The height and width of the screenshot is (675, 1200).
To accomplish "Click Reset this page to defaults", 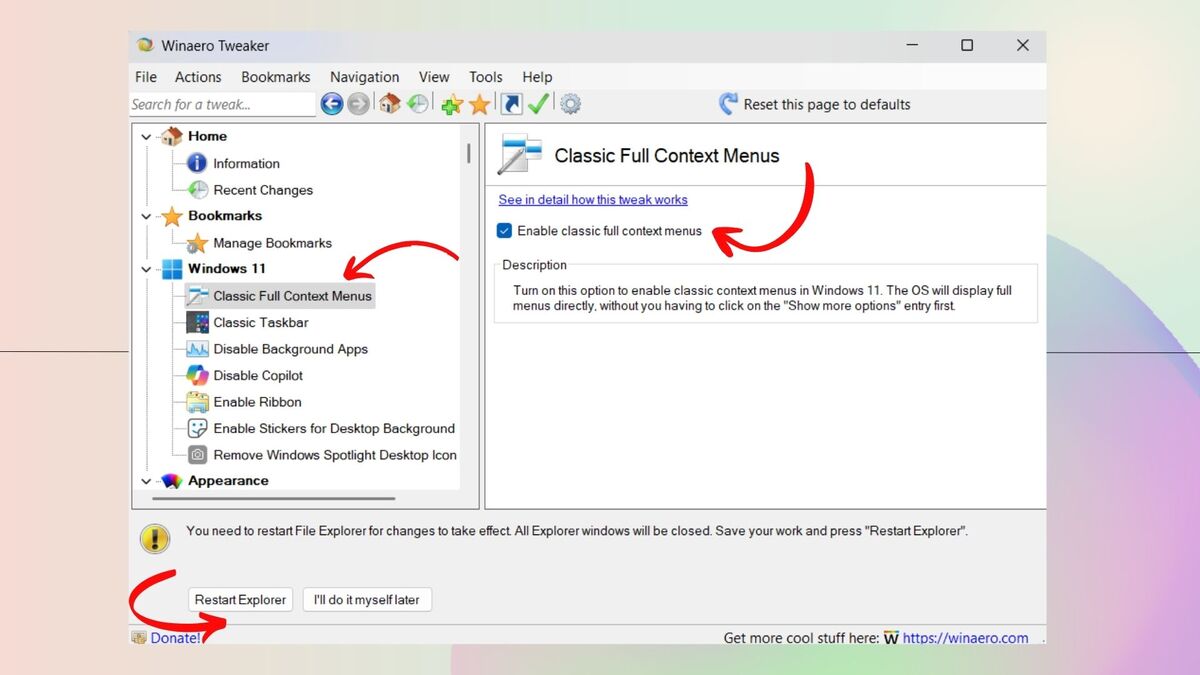I will point(827,104).
